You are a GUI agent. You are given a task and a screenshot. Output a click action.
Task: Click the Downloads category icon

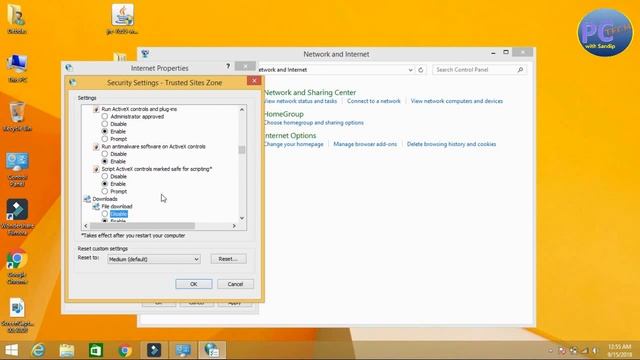click(87, 199)
